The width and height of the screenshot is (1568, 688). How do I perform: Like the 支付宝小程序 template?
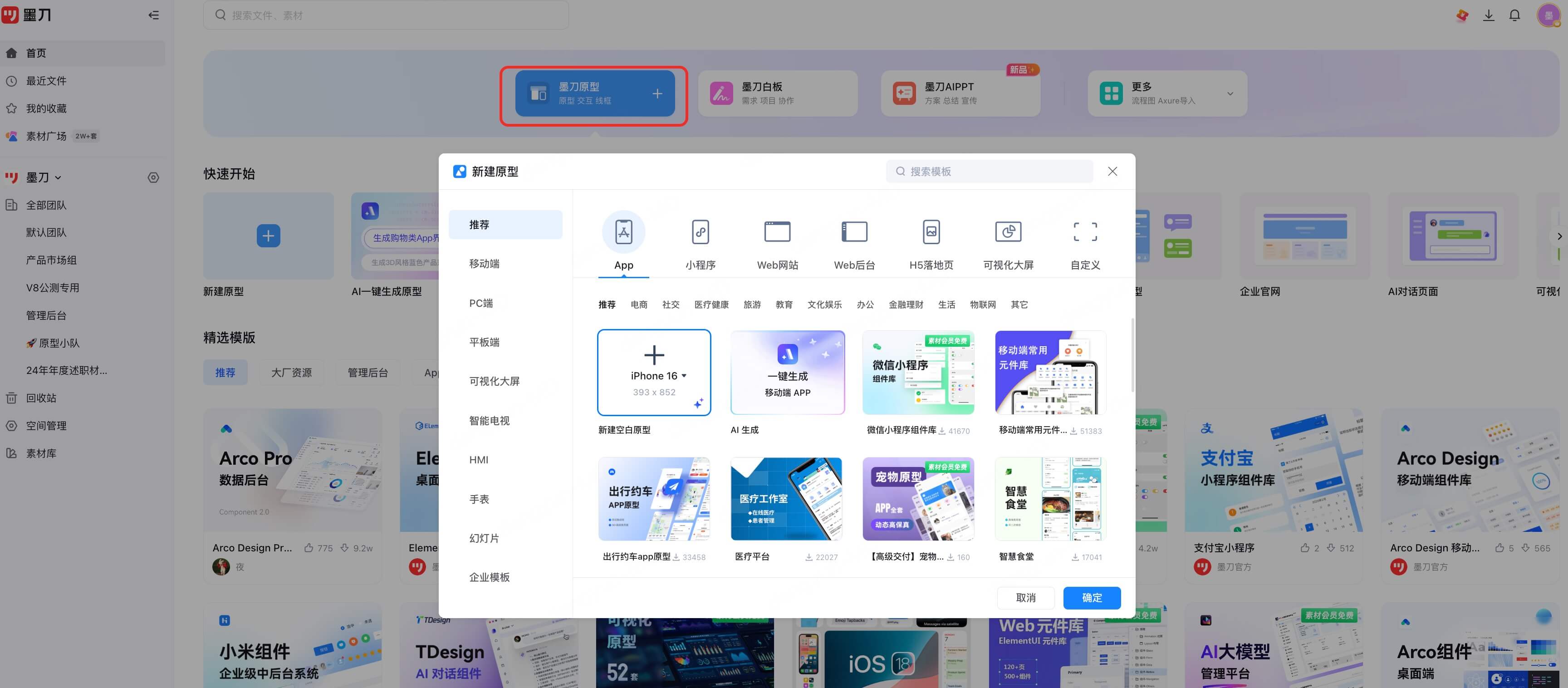[x=1304, y=548]
